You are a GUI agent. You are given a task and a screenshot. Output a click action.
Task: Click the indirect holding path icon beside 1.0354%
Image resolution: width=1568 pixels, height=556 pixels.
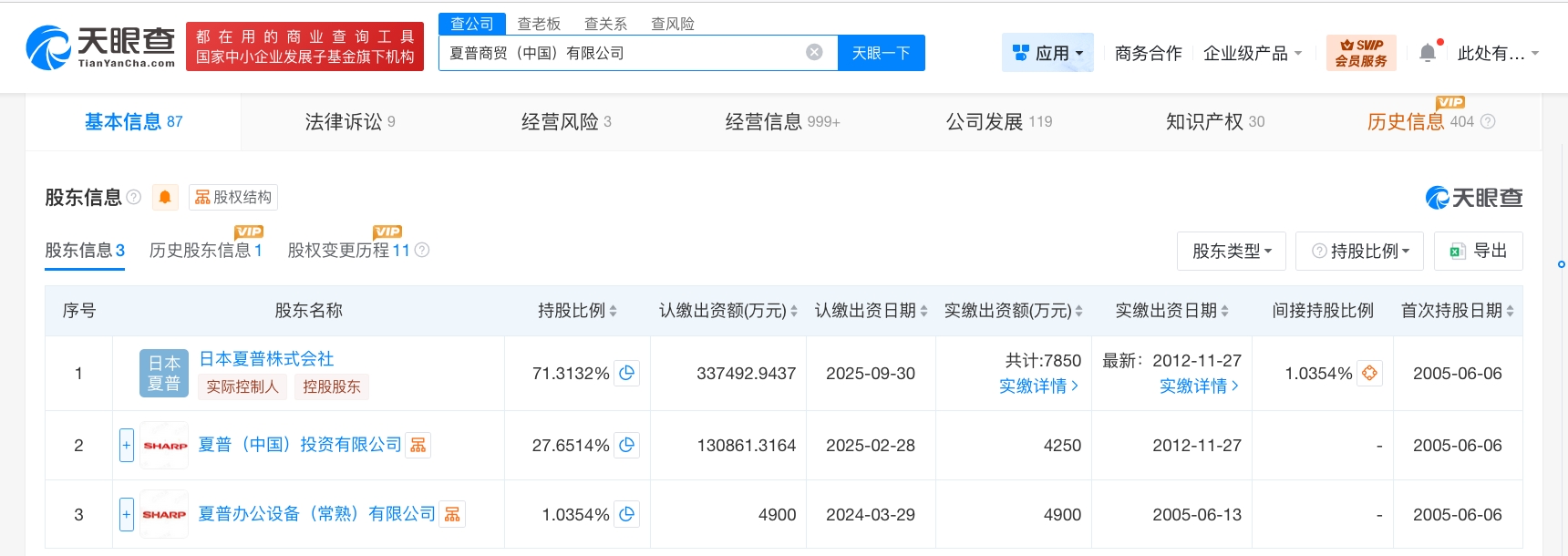1369,373
